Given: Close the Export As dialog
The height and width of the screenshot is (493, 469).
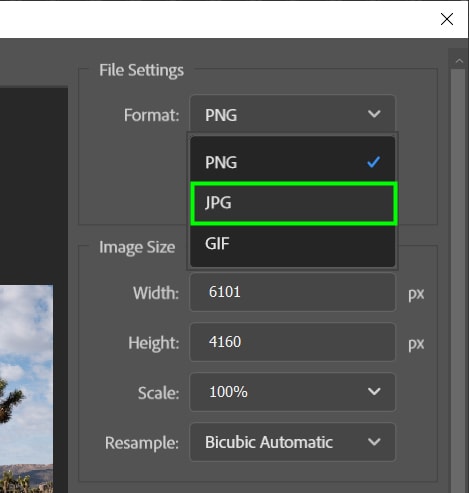Looking at the screenshot, I should tap(446, 19).
